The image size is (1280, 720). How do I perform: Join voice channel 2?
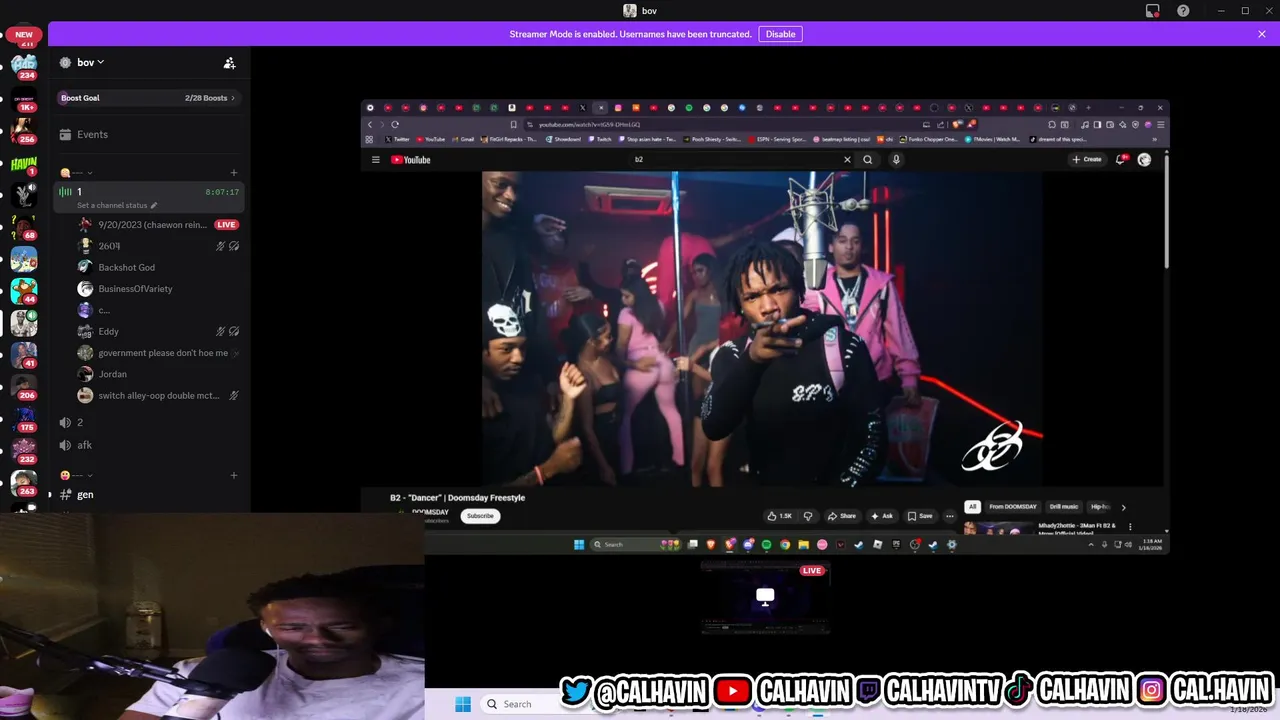[x=148, y=423]
